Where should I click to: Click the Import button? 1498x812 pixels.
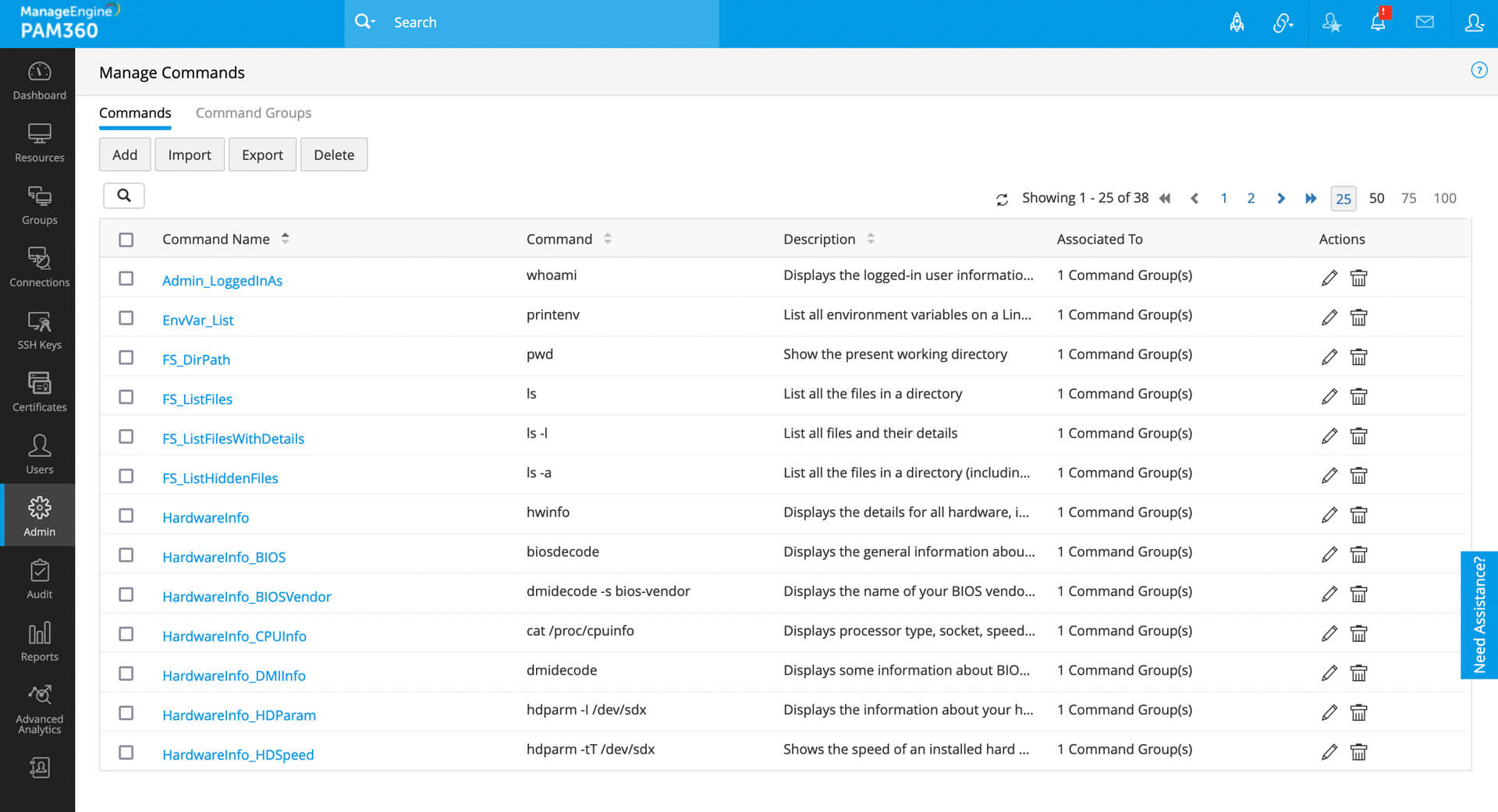tap(189, 154)
